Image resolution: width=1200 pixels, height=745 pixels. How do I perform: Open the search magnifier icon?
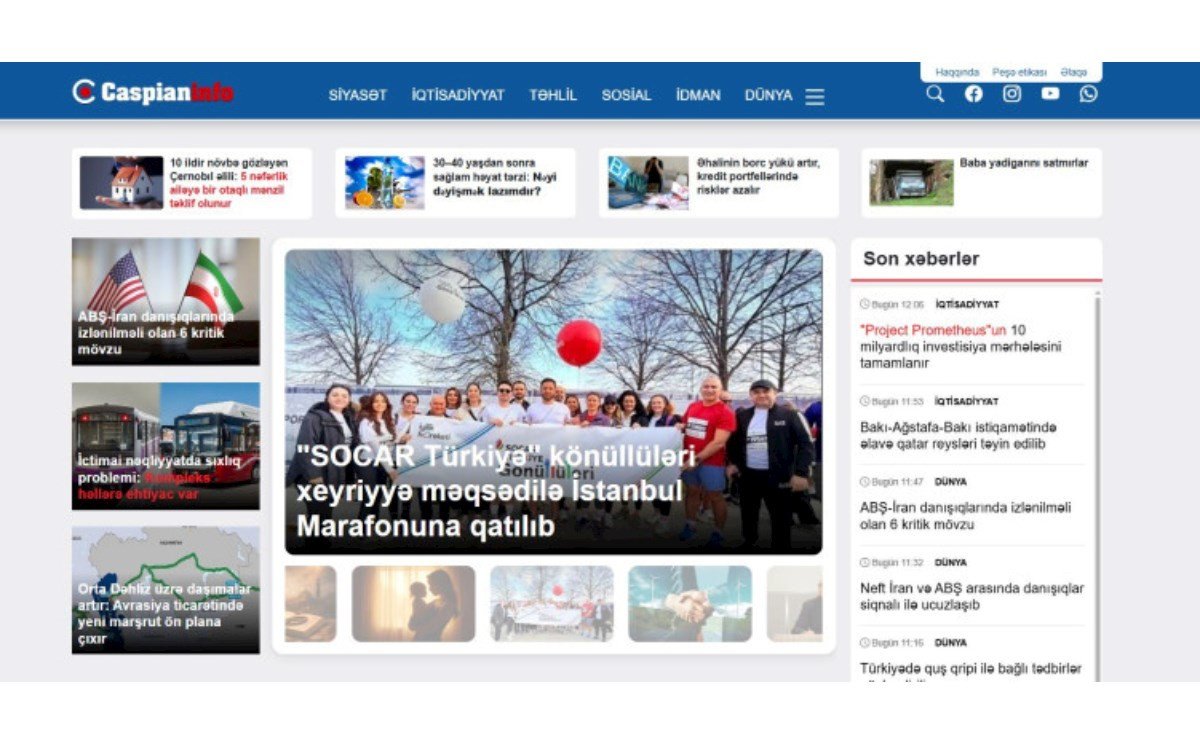tap(934, 94)
